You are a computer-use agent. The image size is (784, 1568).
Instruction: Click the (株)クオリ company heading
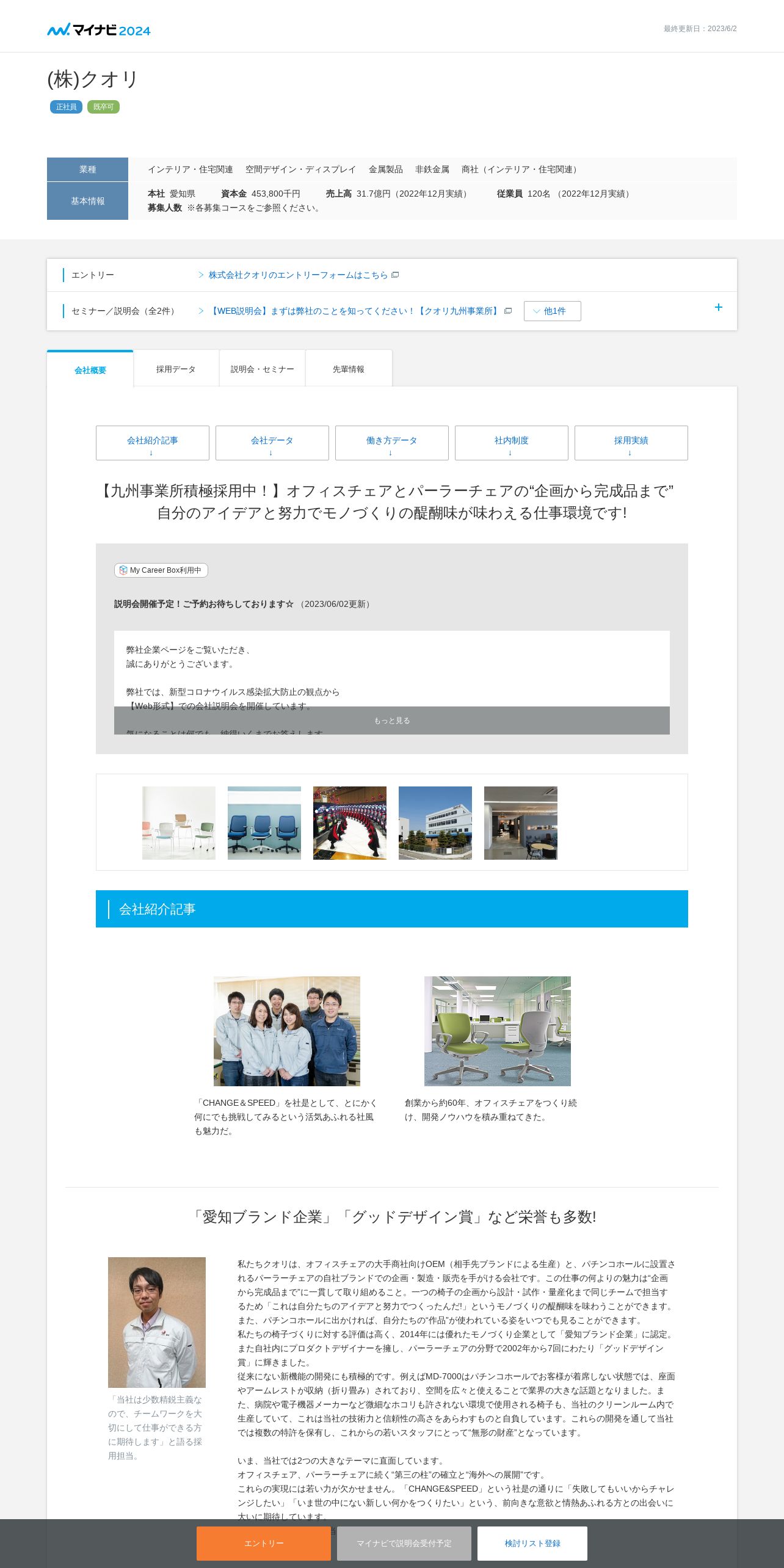coord(93,79)
